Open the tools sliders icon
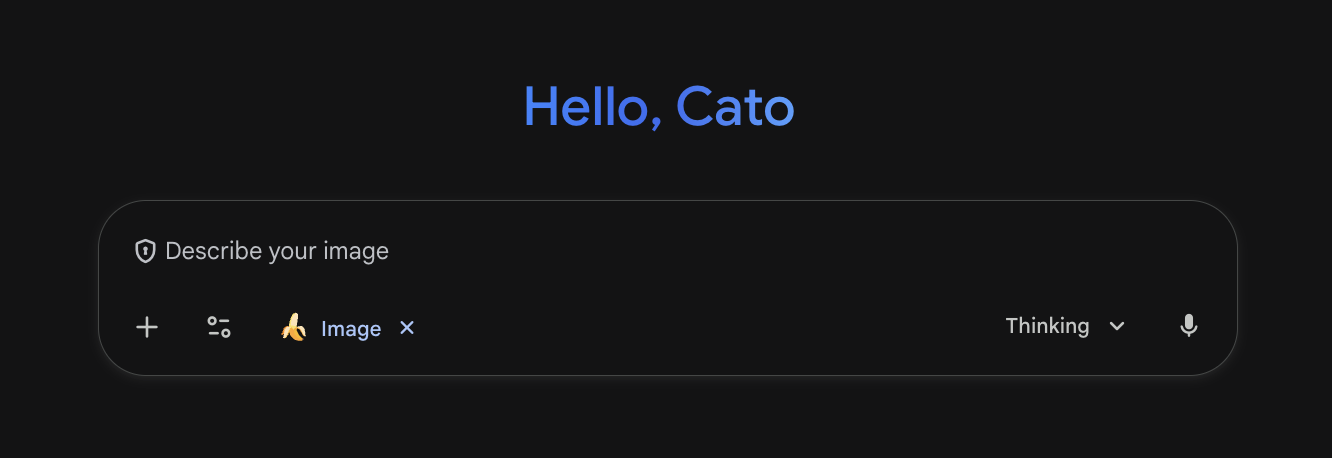Screen dimensions: 1332x458 click(x=219, y=327)
